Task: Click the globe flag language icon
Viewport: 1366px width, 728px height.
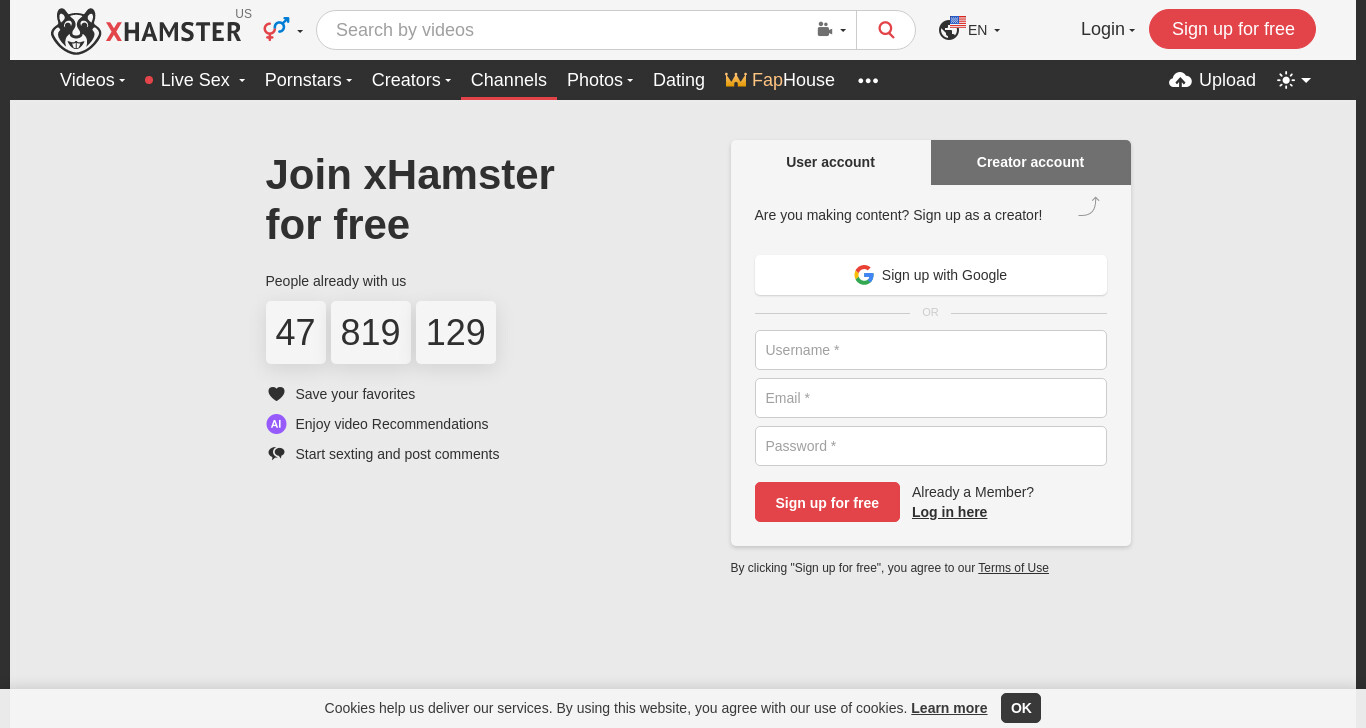Action: tap(952, 29)
